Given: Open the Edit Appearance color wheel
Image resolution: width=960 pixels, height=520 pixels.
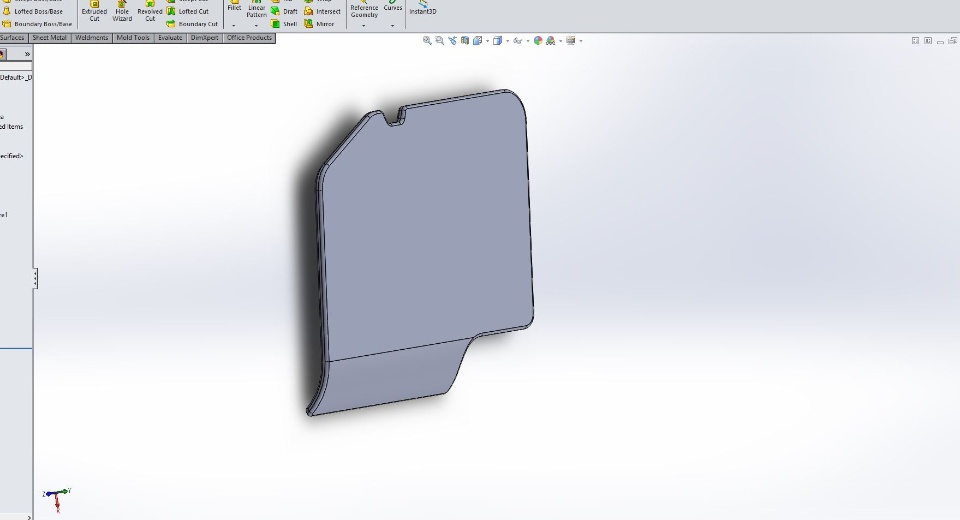Looking at the screenshot, I should 538,40.
